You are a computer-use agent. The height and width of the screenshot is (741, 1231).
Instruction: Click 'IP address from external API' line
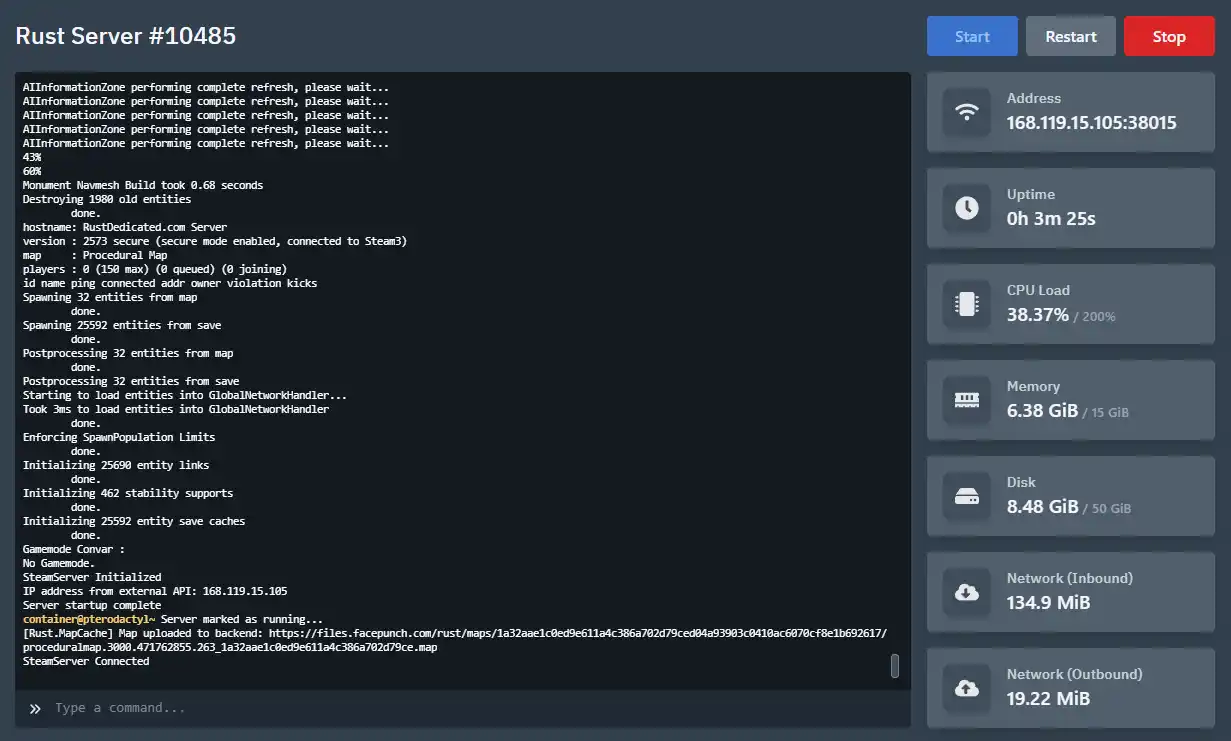(x=155, y=591)
